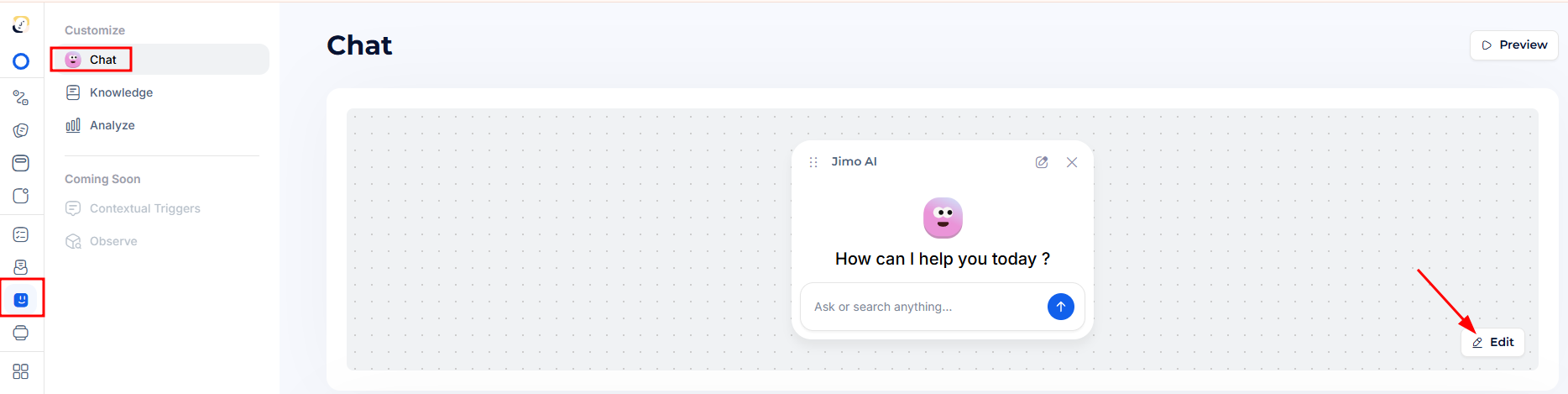
Task: Select the mask face icon in left rail
Action: click(x=21, y=130)
